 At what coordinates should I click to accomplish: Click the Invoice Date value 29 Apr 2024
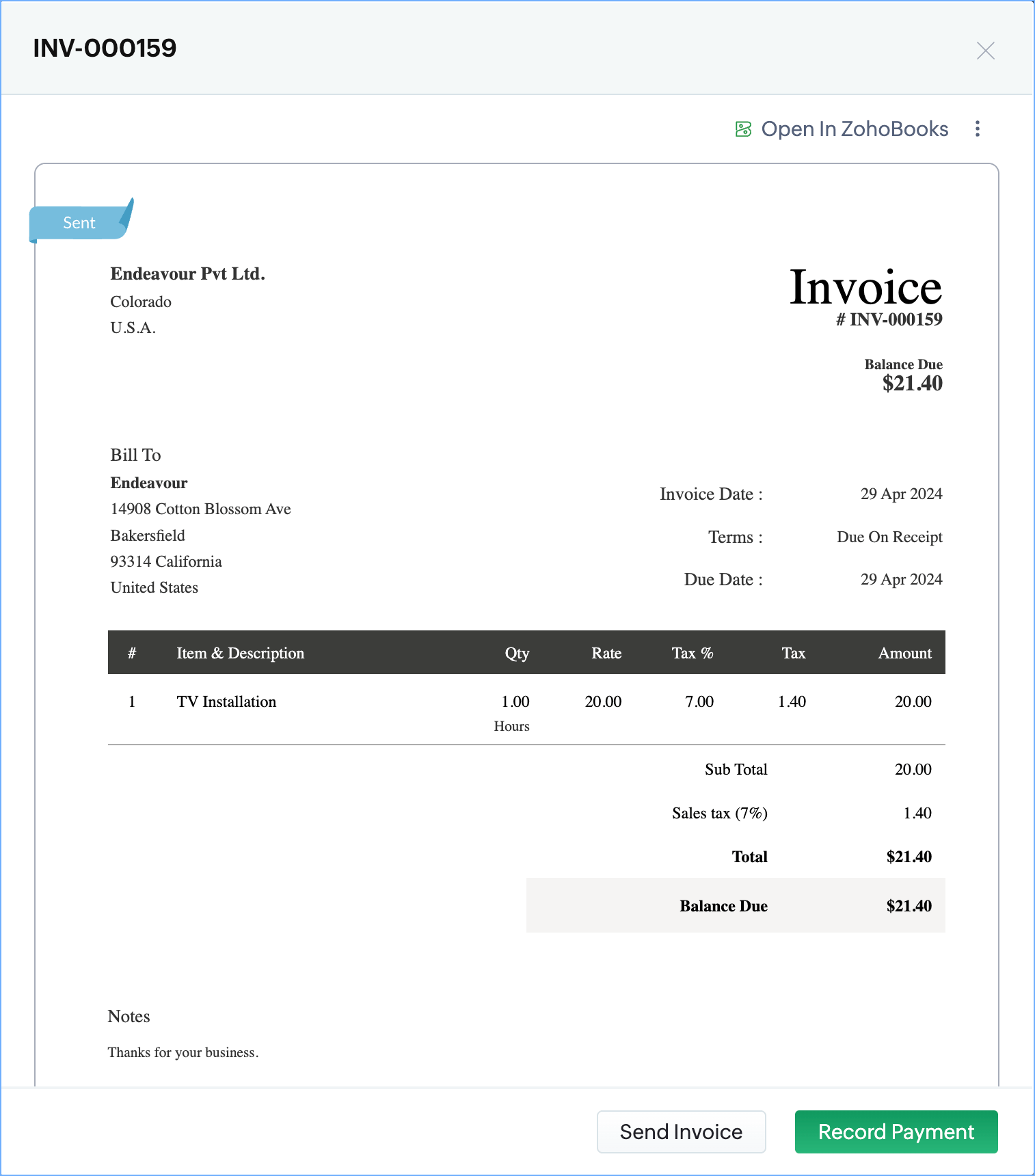(x=901, y=494)
